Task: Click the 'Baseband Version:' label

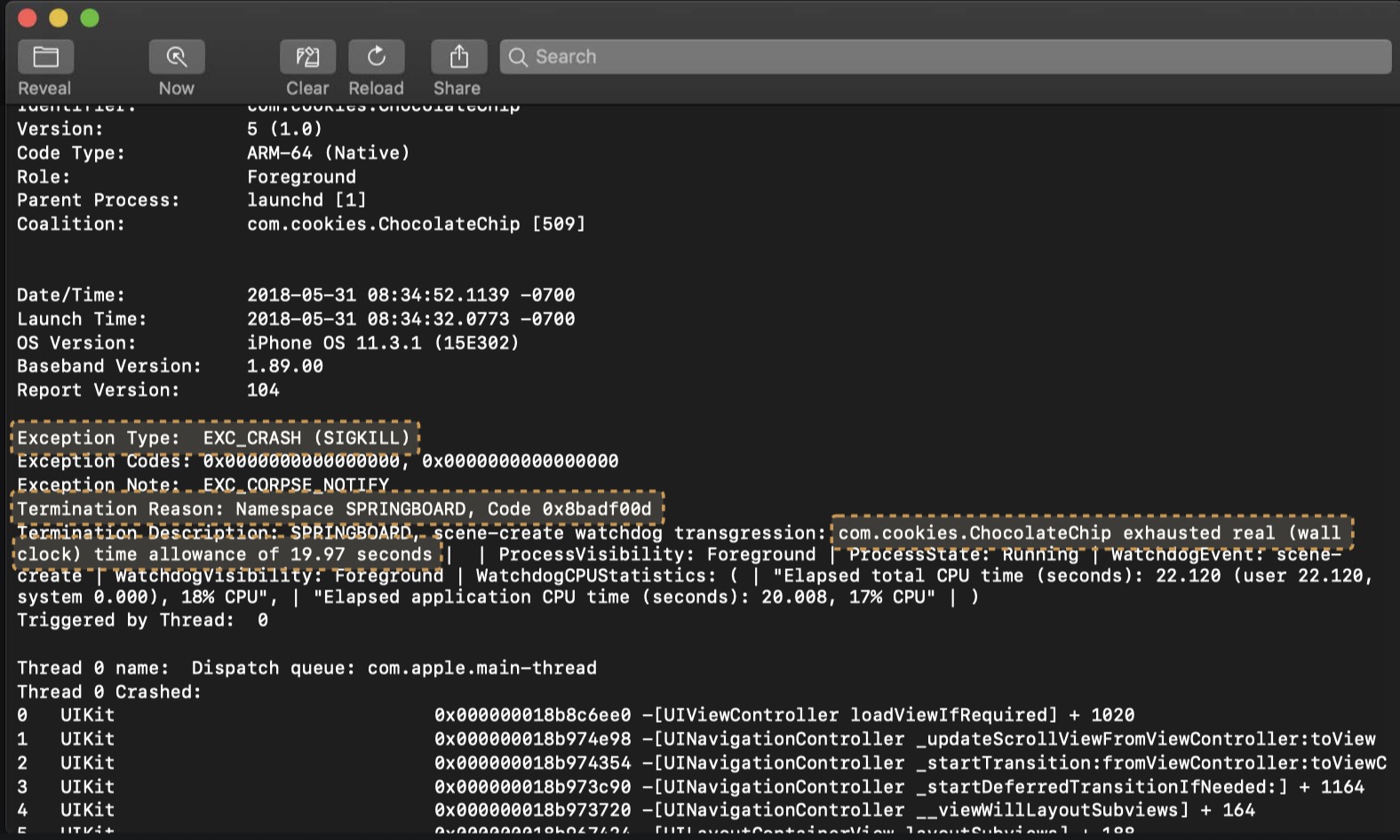Action: click(109, 366)
